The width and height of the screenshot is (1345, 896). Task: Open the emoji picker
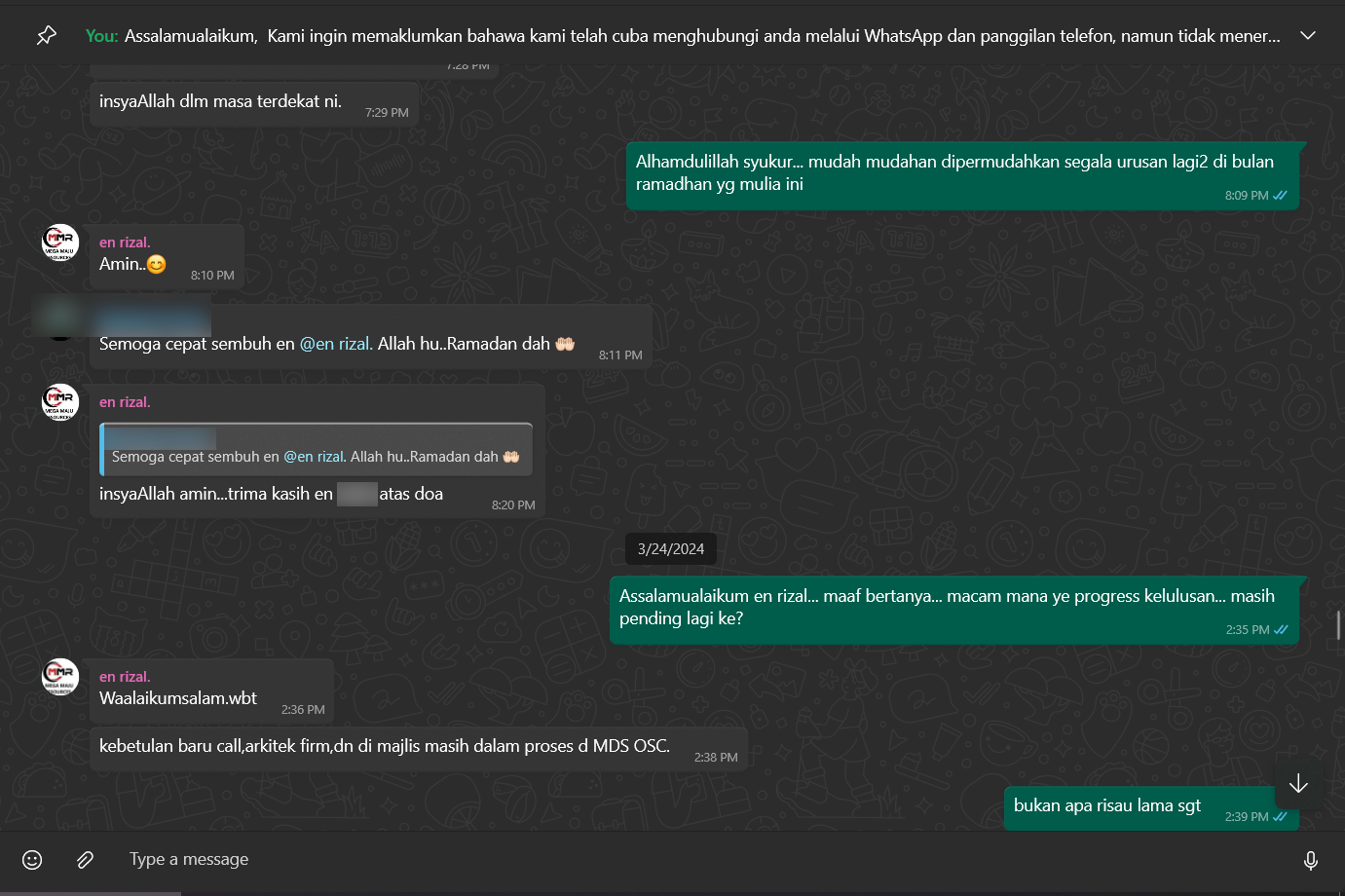click(32, 859)
